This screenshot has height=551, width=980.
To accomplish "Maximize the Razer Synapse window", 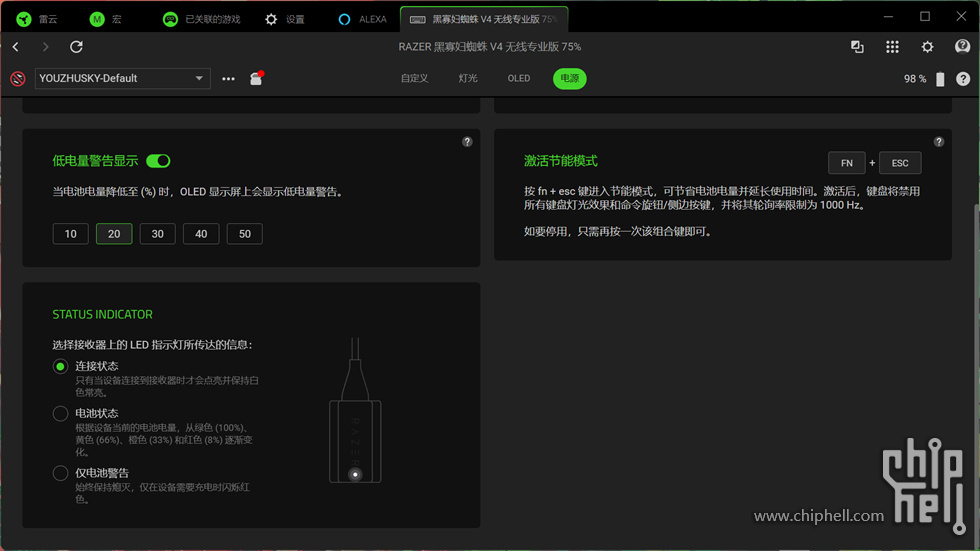I will click(x=925, y=16).
